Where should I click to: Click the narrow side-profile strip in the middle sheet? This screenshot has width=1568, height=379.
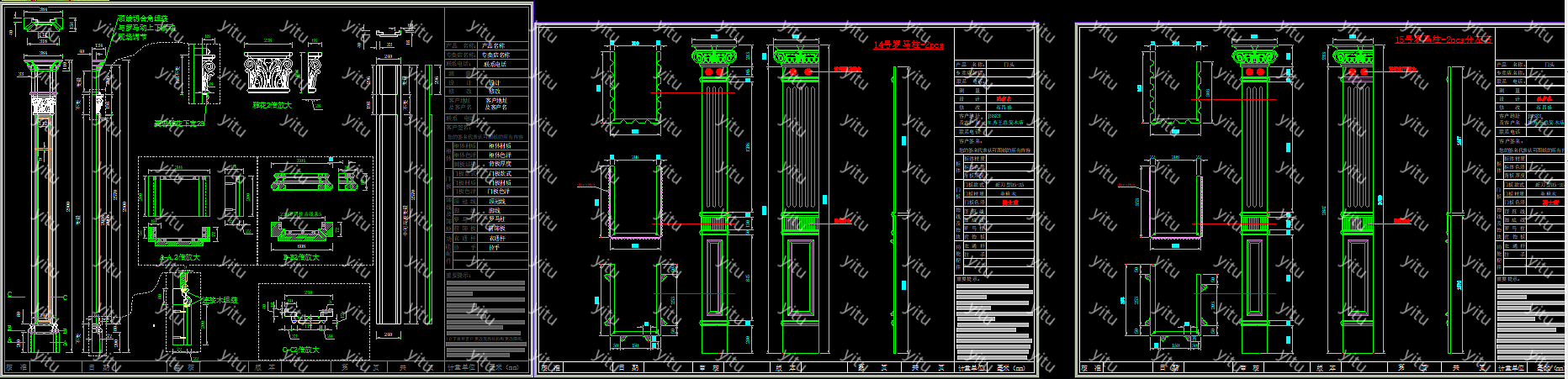click(x=900, y=208)
